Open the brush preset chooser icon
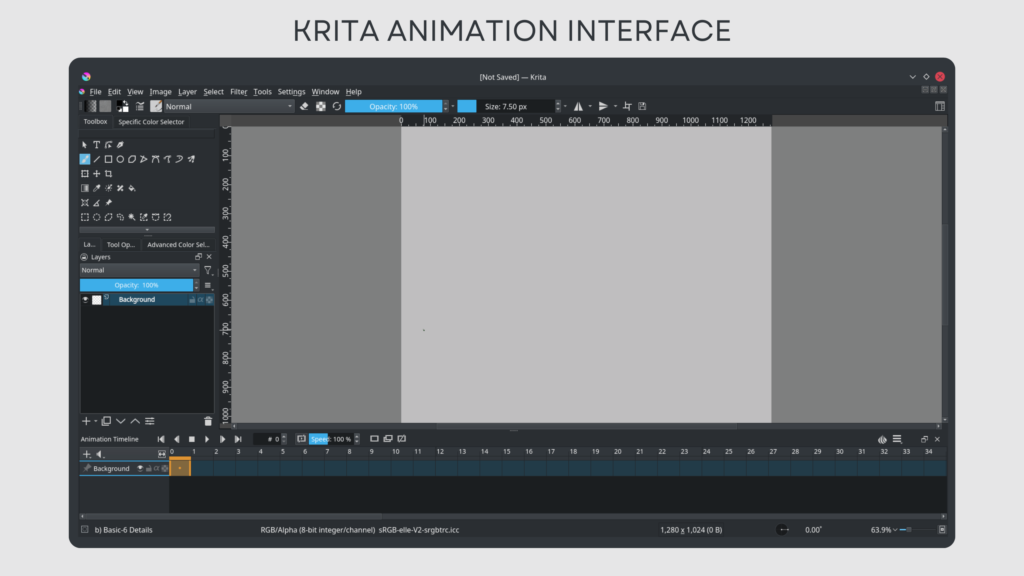Image resolution: width=1024 pixels, height=576 pixels. [x=156, y=106]
